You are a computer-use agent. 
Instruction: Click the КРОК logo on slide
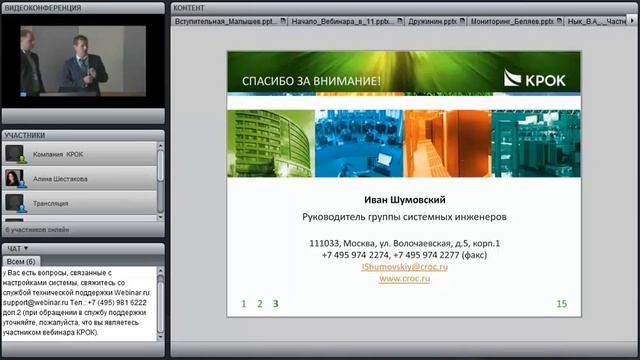pyautogui.click(x=535, y=78)
